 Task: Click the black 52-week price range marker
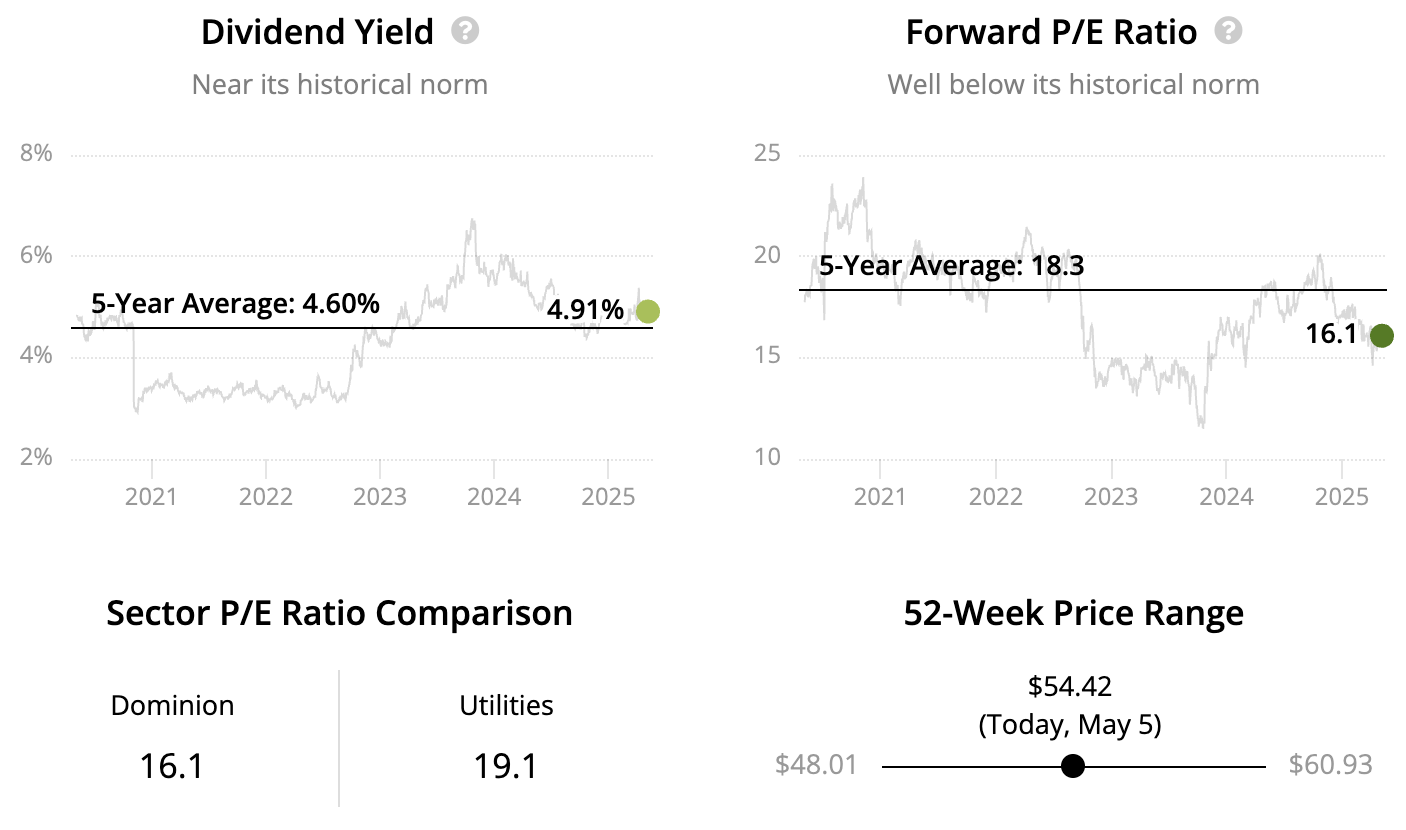1072,766
